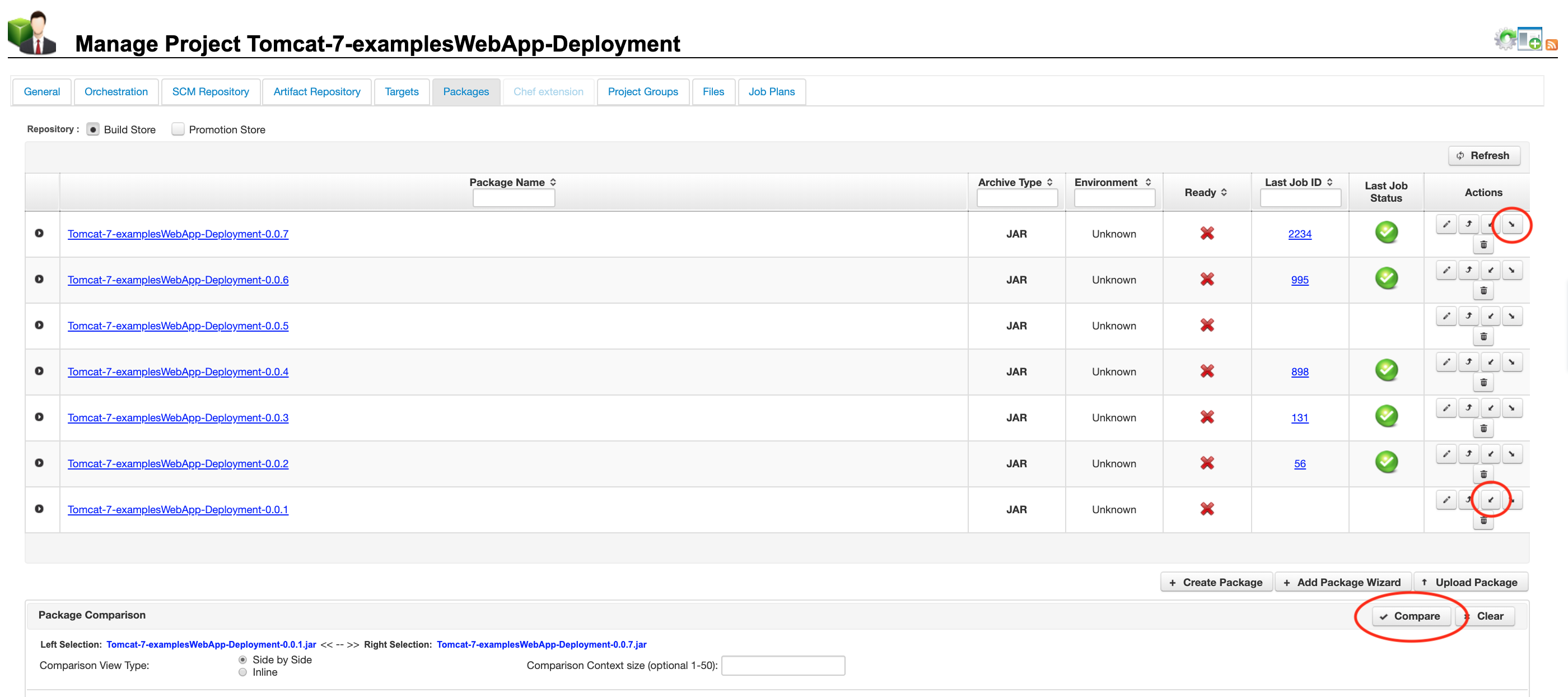Select the Build Store repository radio button
Viewport: 1568px width, 697px height.
pyautogui.click(x=92, y=130)
